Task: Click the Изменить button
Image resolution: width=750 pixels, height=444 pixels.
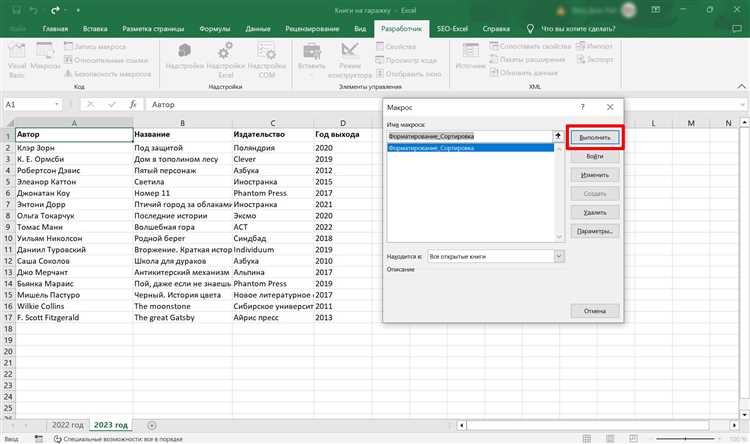Action: tap(595, 175)
